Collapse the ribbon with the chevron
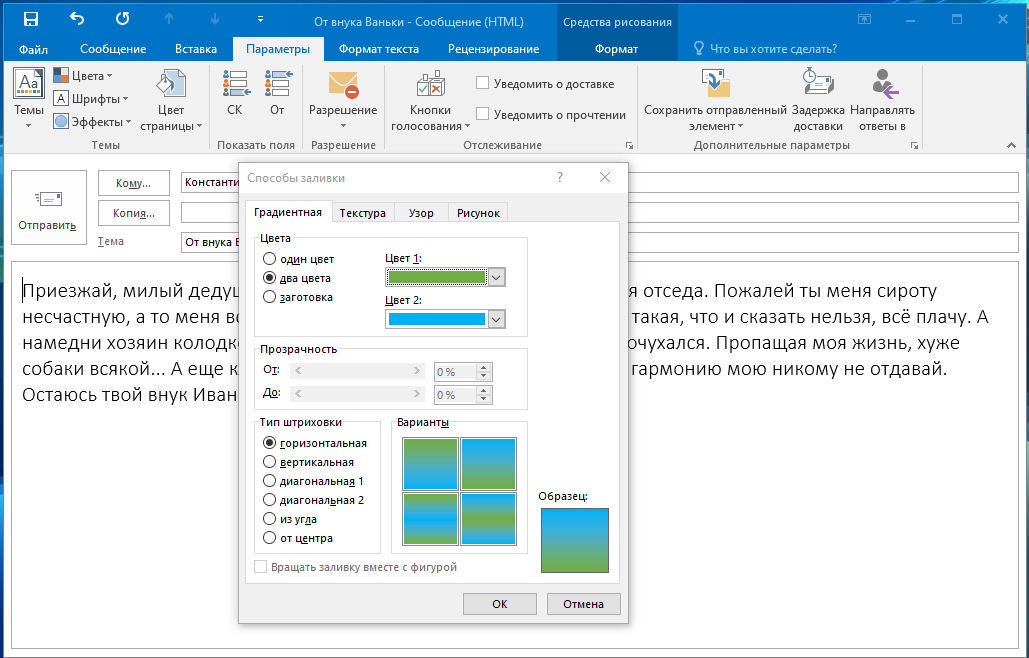The width and height of the screenshot is (1029, 658). [x=1011, y=145]
